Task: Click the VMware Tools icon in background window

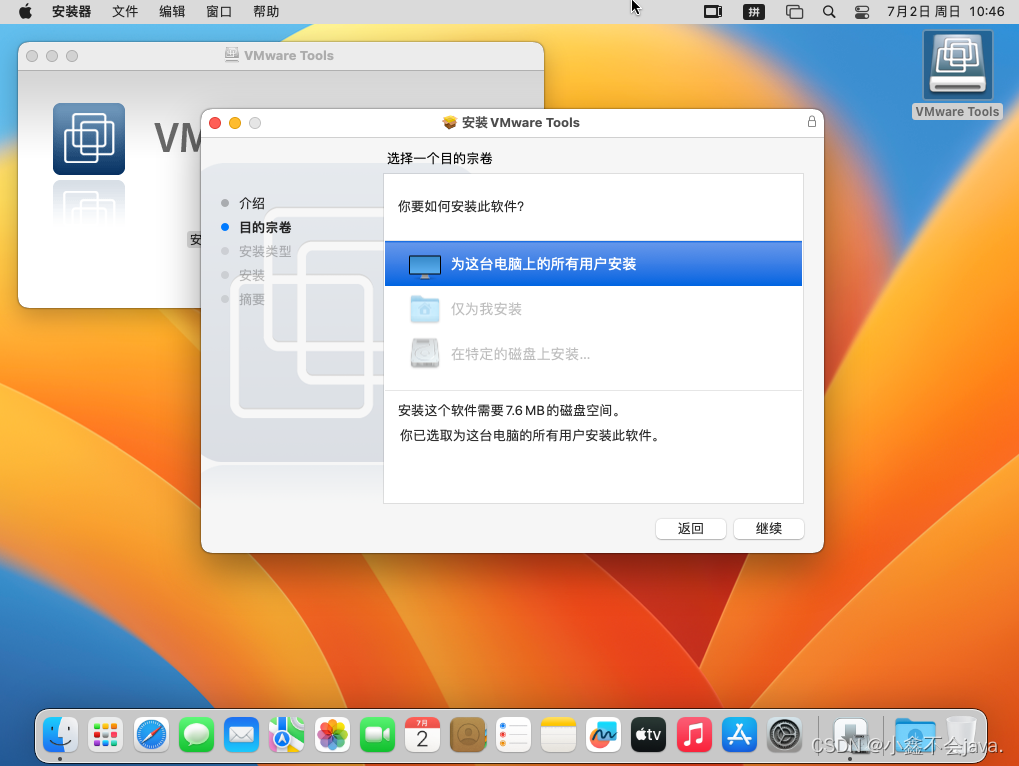Action: 89,138
